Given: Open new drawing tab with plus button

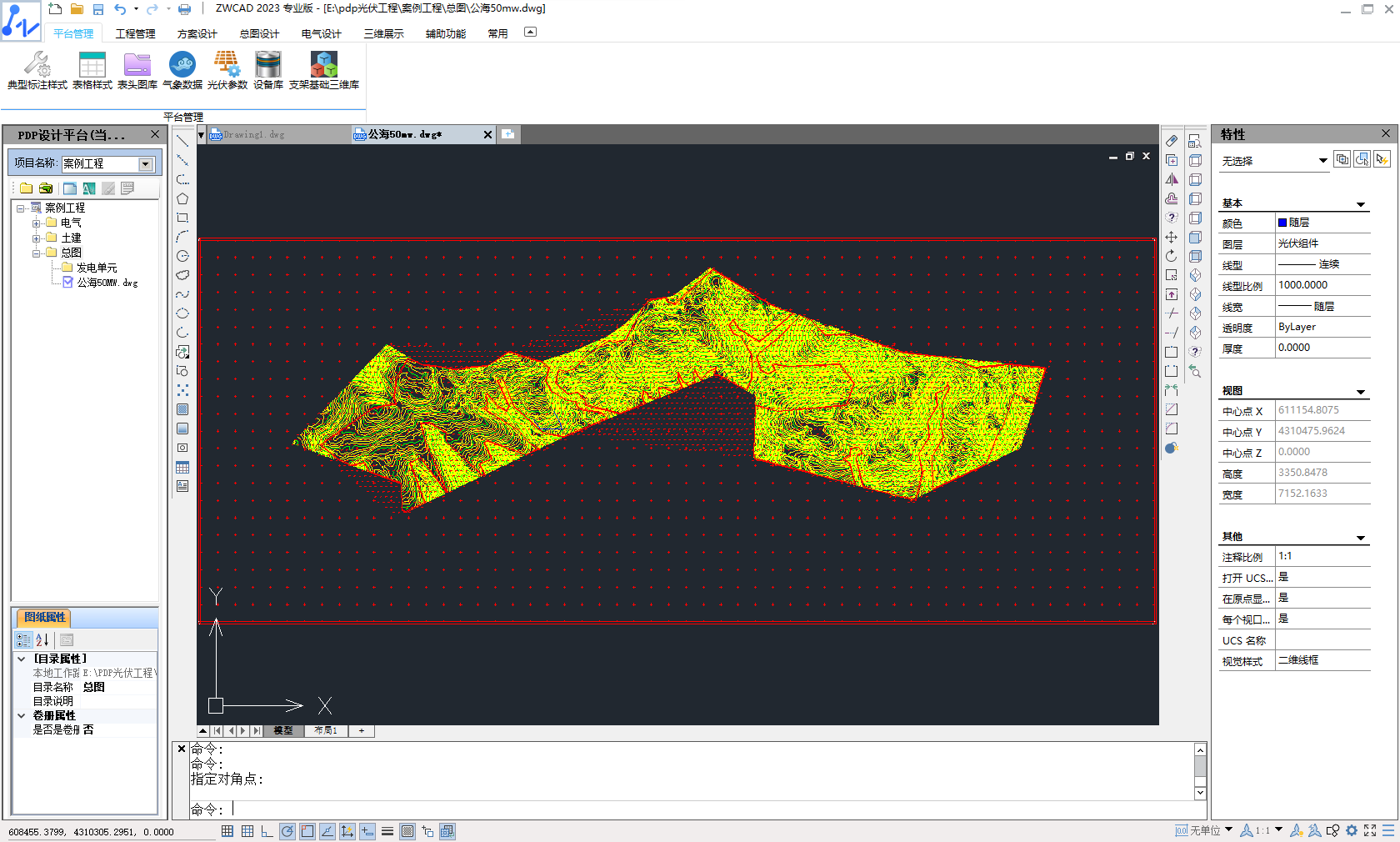Looking at the screenshot, I should [507, 134].
